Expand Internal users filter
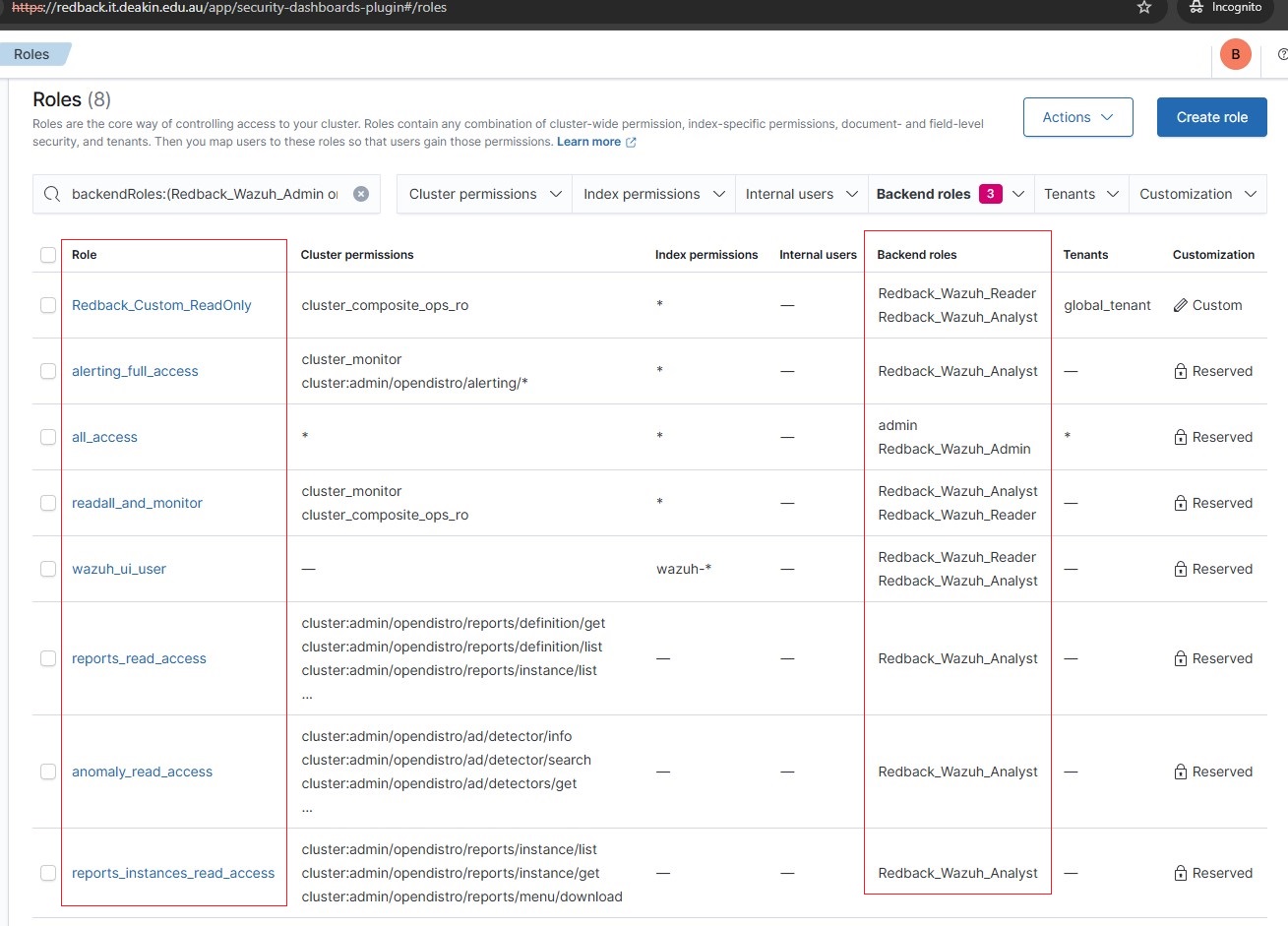 [x=800, y=194]
